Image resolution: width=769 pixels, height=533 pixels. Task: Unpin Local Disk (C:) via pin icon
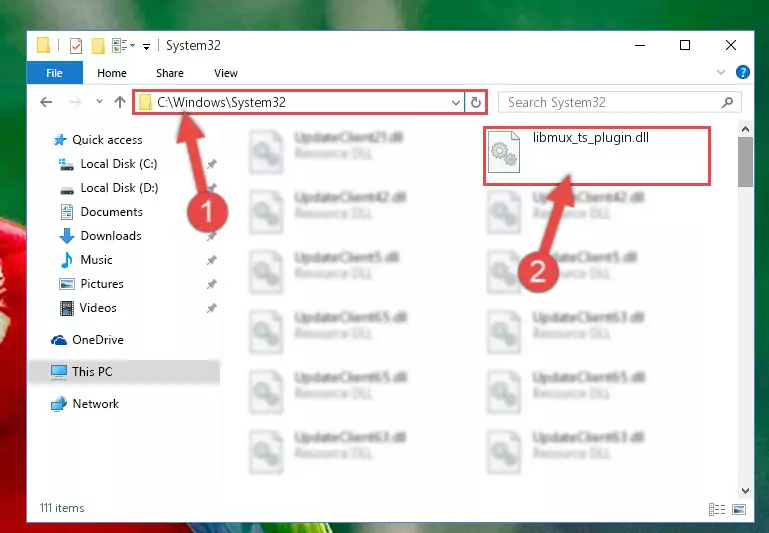(x=211, y=164)
